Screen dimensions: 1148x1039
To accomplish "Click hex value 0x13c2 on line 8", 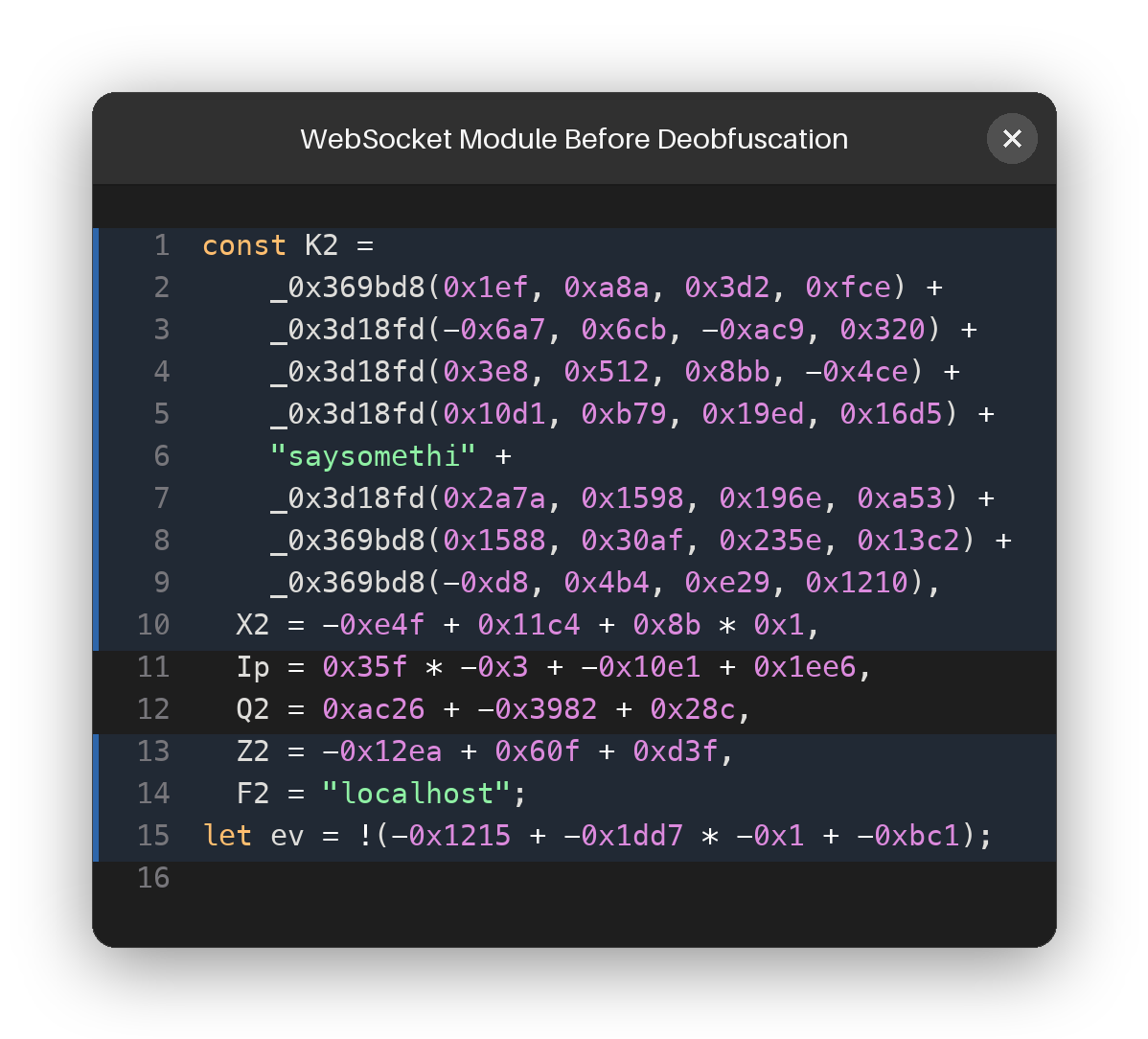I will point(908,541).
